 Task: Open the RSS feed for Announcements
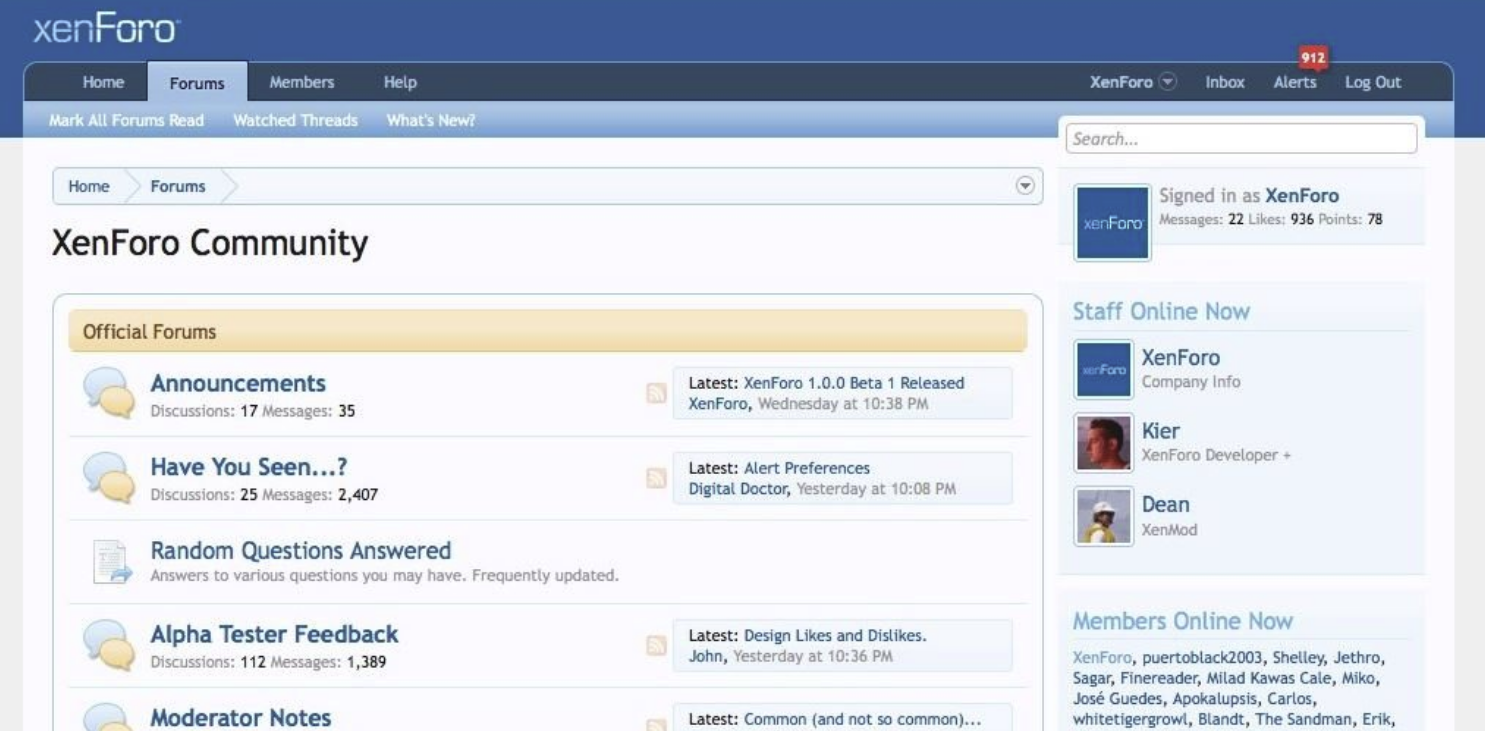[x=656, y=394]
